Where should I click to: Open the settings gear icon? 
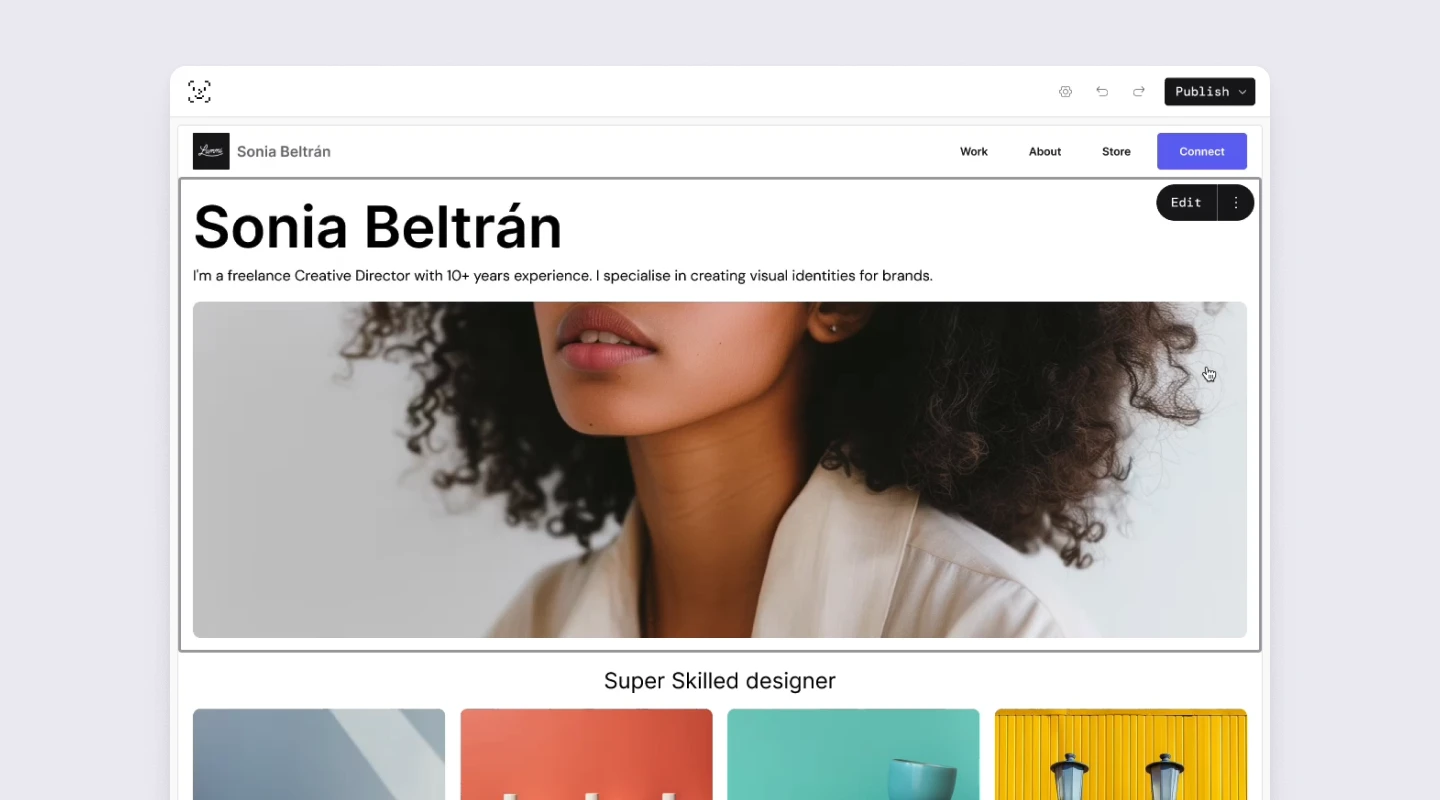1065,91
